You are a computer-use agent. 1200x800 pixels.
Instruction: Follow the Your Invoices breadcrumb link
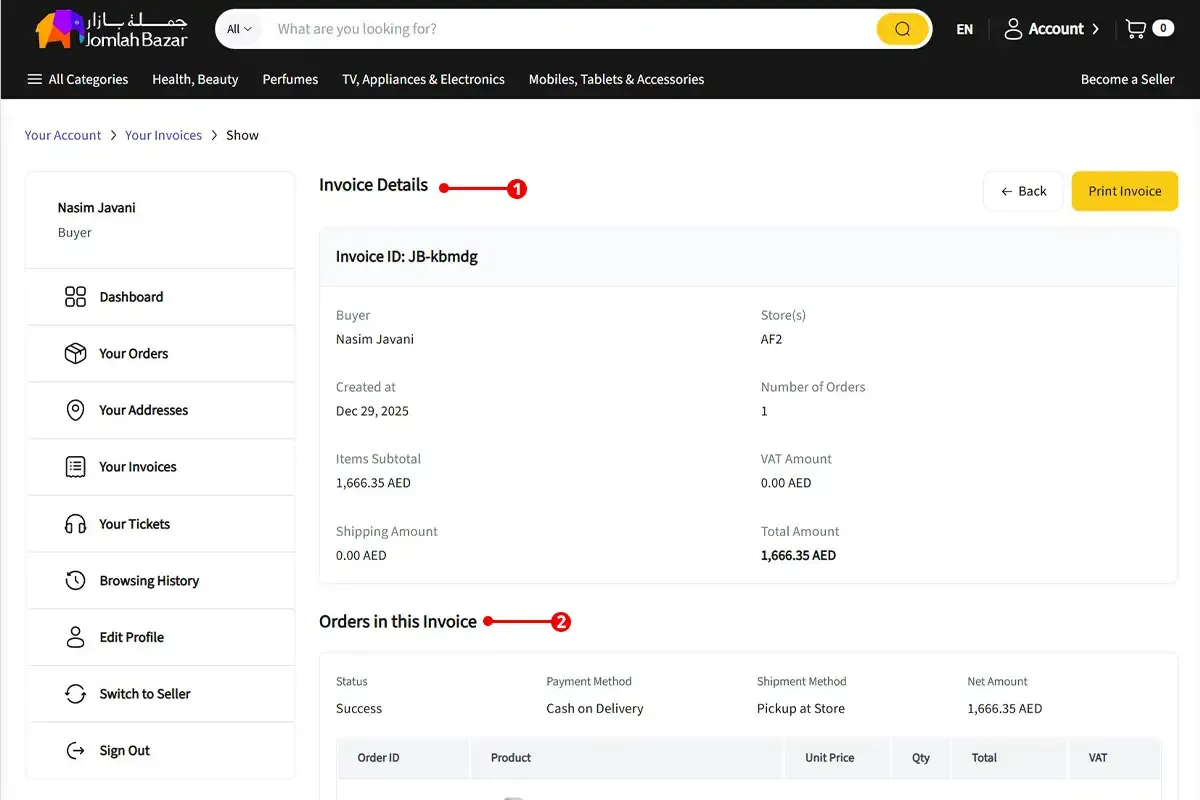[x=163, y=135]
